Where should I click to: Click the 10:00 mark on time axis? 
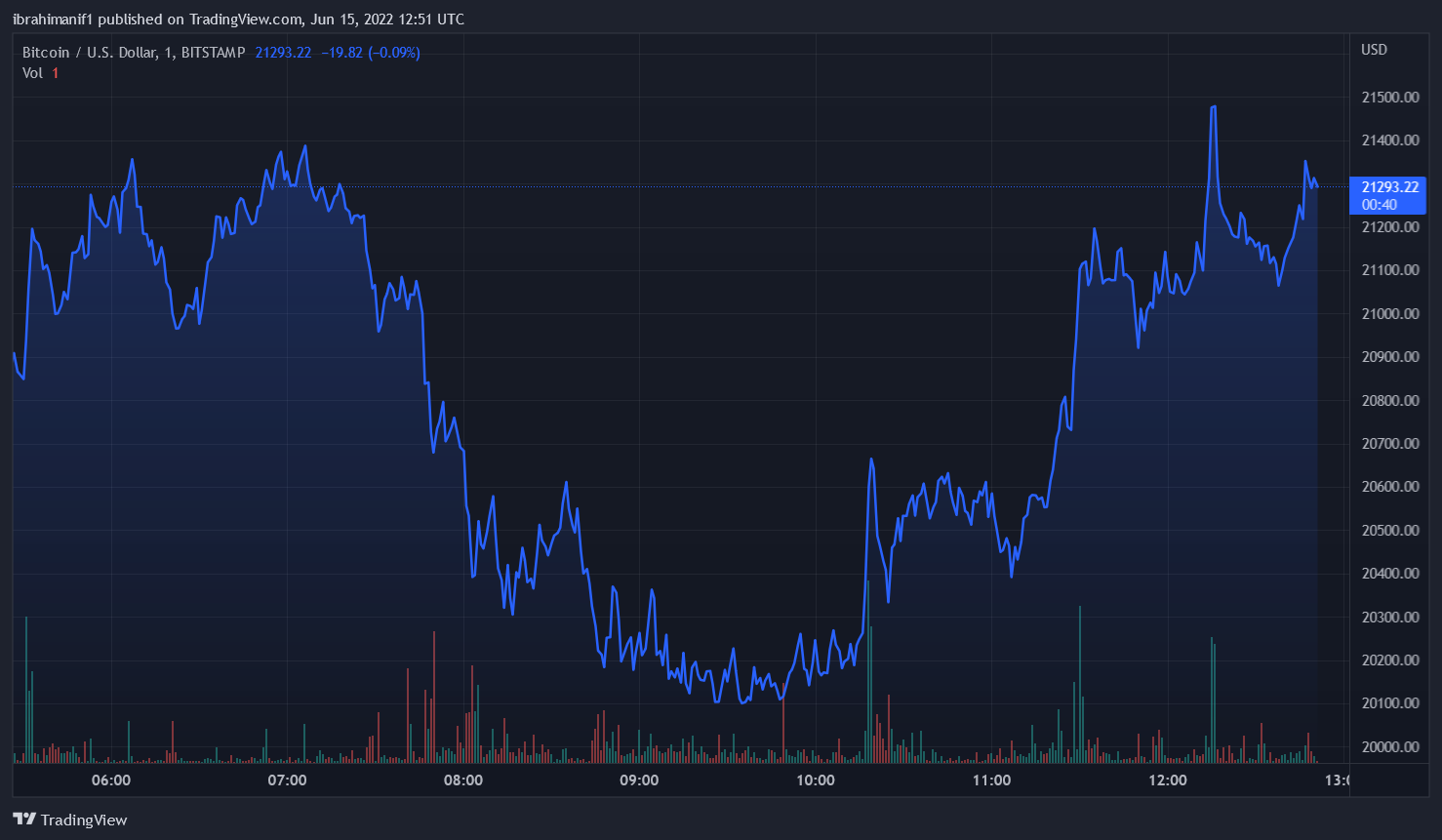coord(816,780)
